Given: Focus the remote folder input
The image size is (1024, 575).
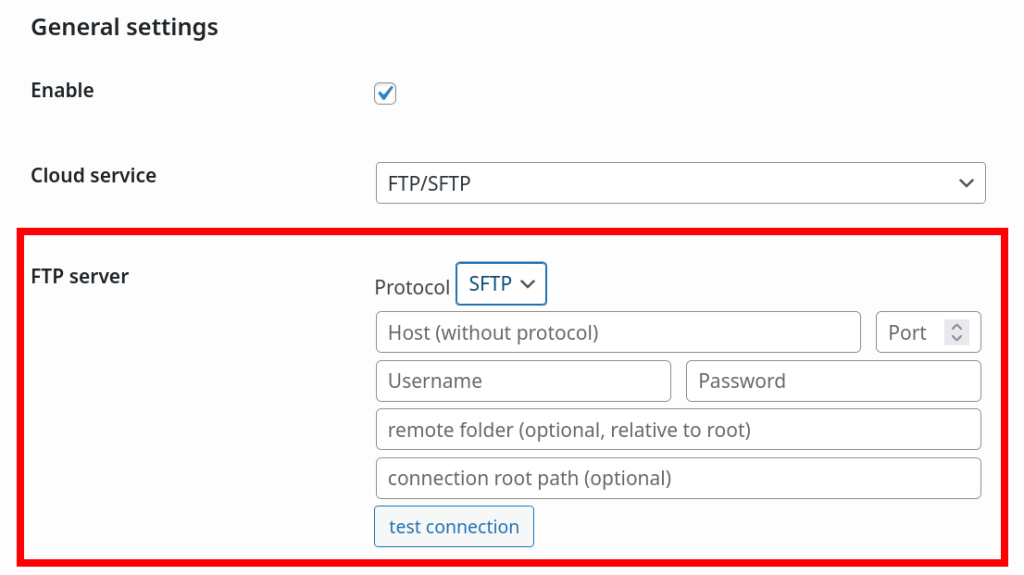Looking at the screenshot, I should [678, 430].
